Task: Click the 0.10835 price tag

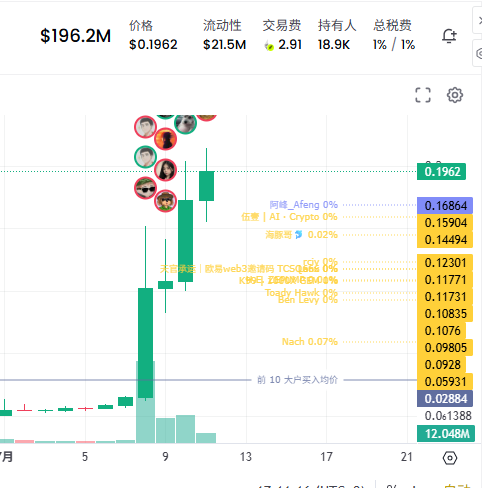Action: tap(445, 314)
